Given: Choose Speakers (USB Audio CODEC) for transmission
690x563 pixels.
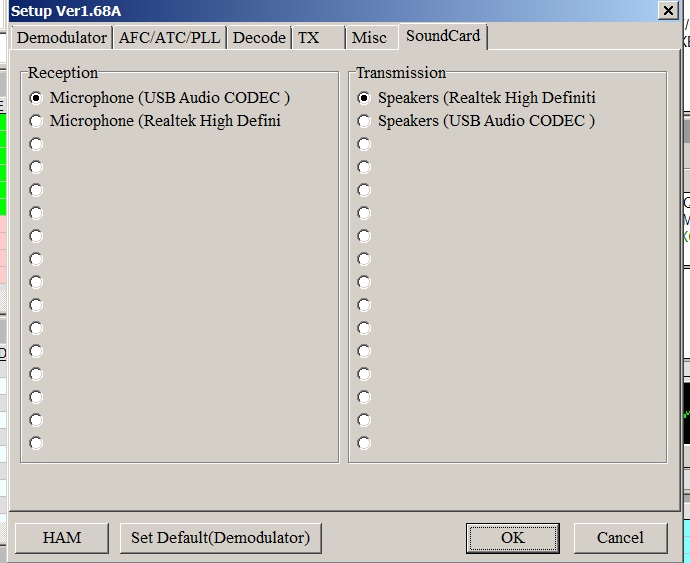Looking at the screenshot, I should click(x=364, y=121).
